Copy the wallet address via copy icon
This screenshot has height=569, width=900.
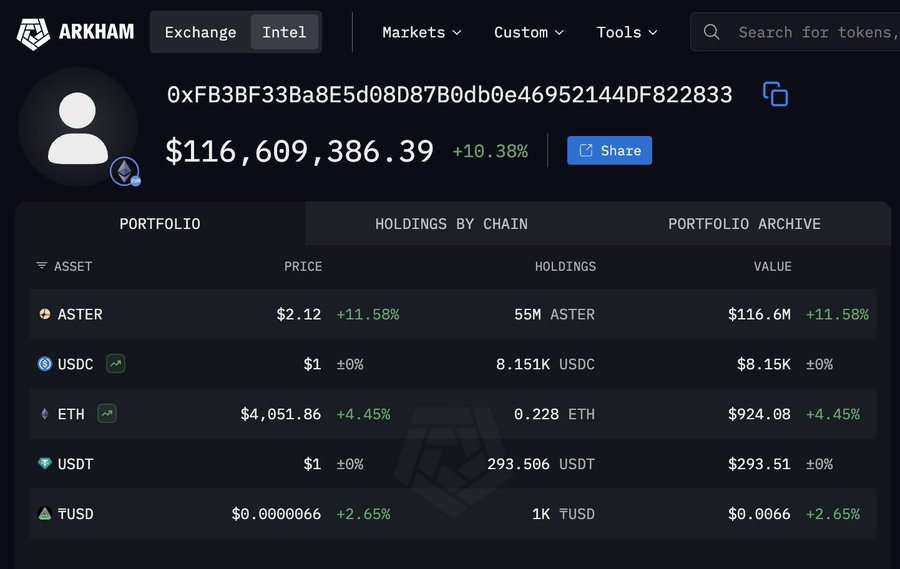pyautogui.click(x=775, y=95)
